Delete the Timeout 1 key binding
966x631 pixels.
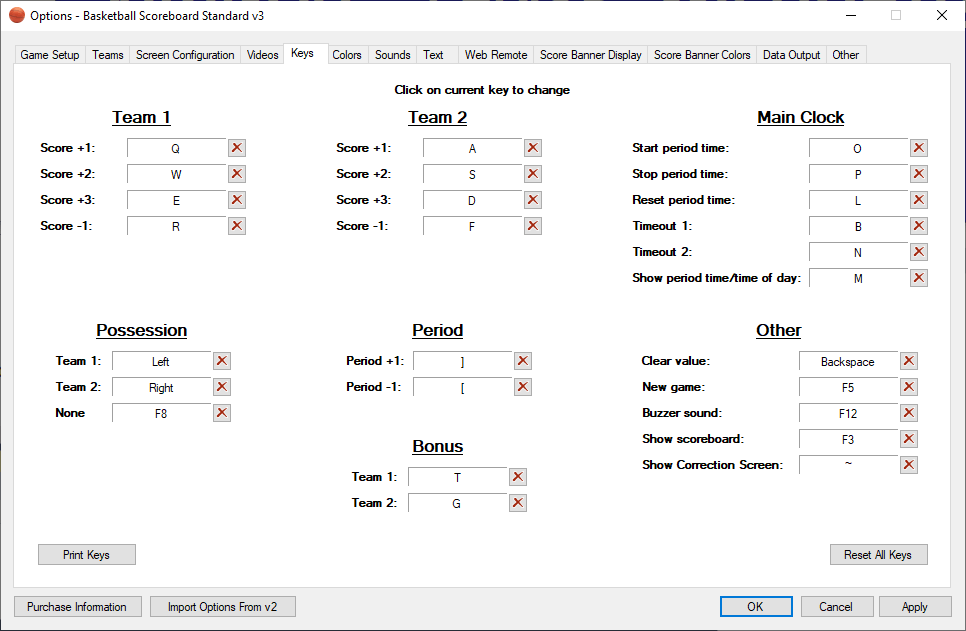tap(918, 226)
